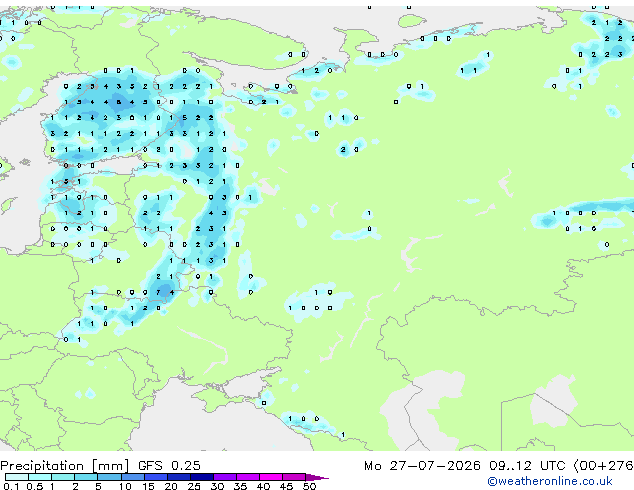Pick the legend swatch between 15 and 20
The height and width of the screenshot is (490, 634).
pyautogui.click(x=156, y=477)
